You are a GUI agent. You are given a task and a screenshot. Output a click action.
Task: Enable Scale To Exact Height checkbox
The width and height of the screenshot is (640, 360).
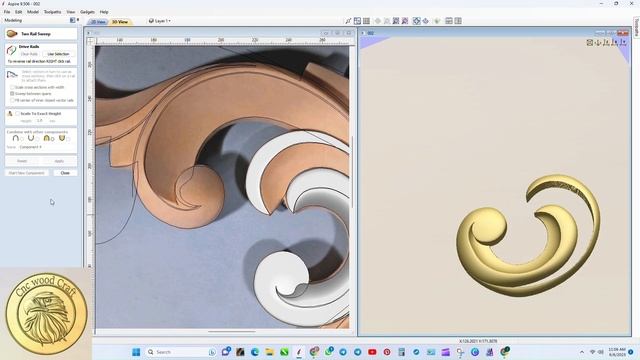(x=17, y=113)
